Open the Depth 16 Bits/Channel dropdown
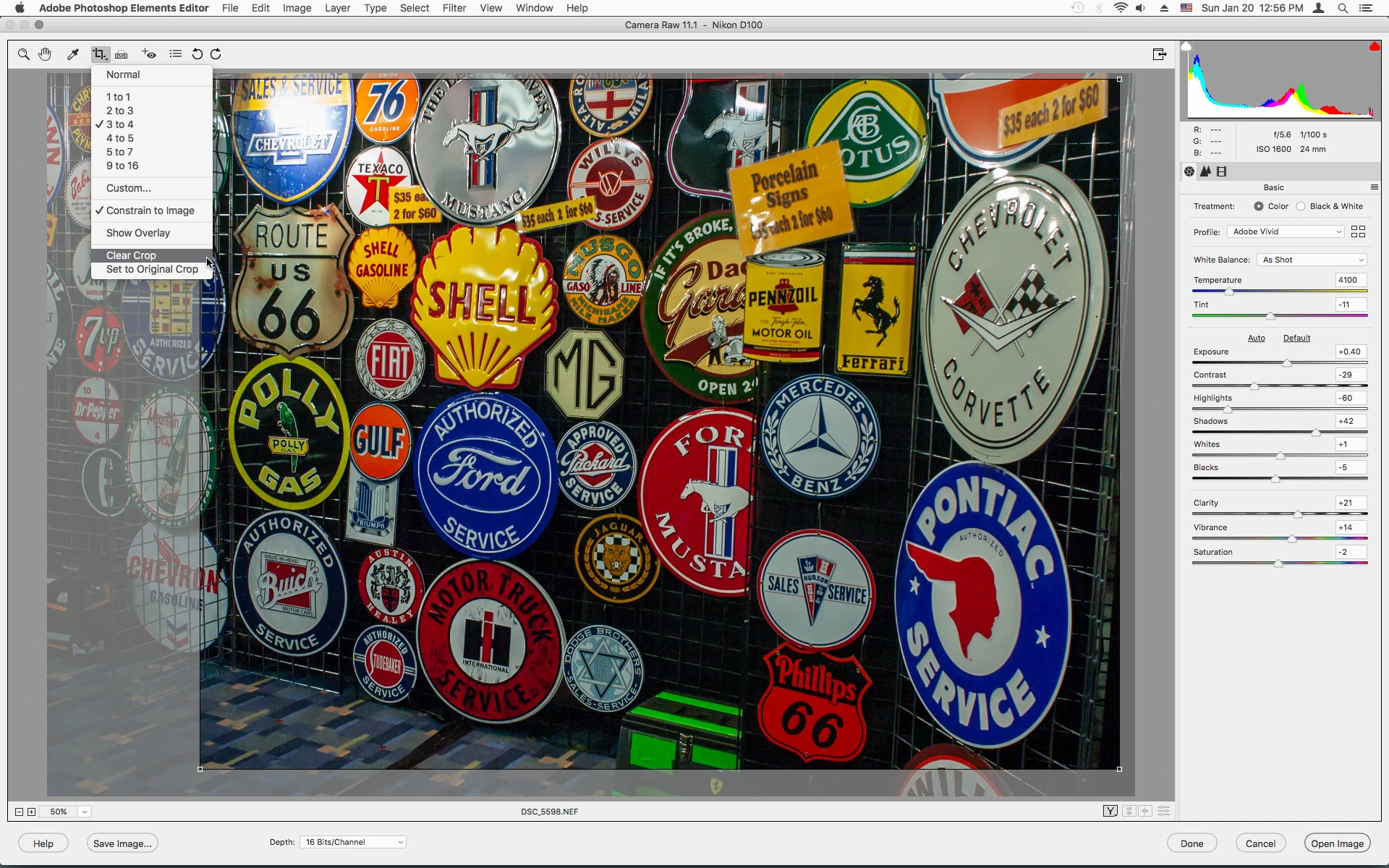Screen dimensions: 1389x868 click(353, 842)
